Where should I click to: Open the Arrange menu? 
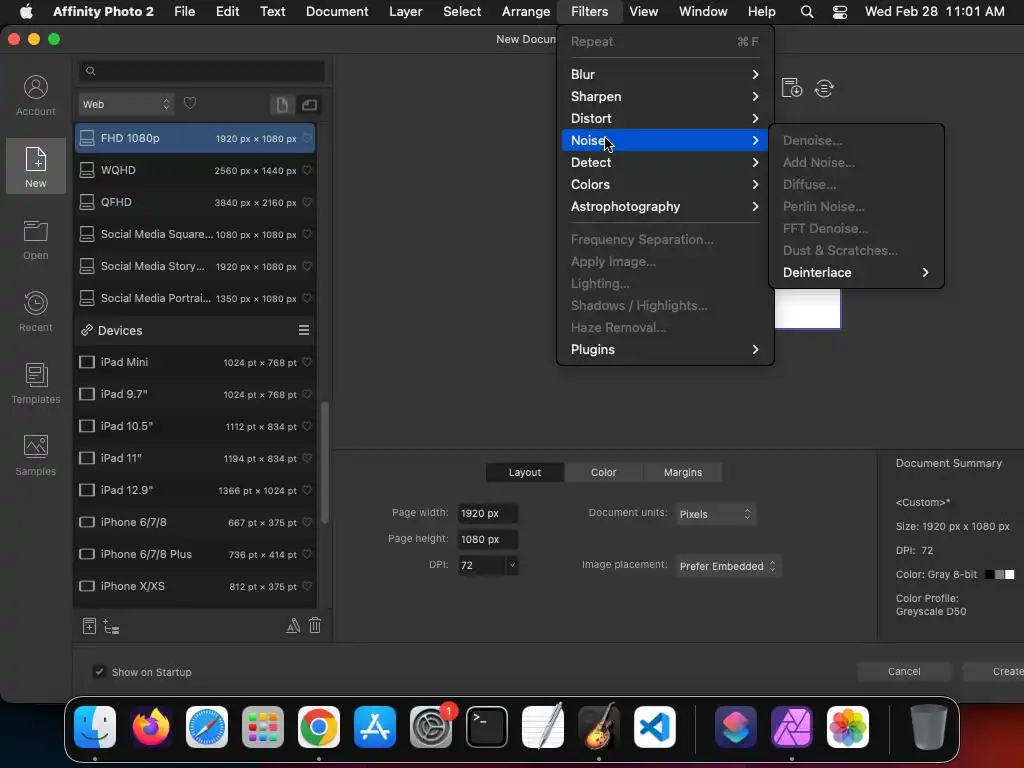(526, 12)
